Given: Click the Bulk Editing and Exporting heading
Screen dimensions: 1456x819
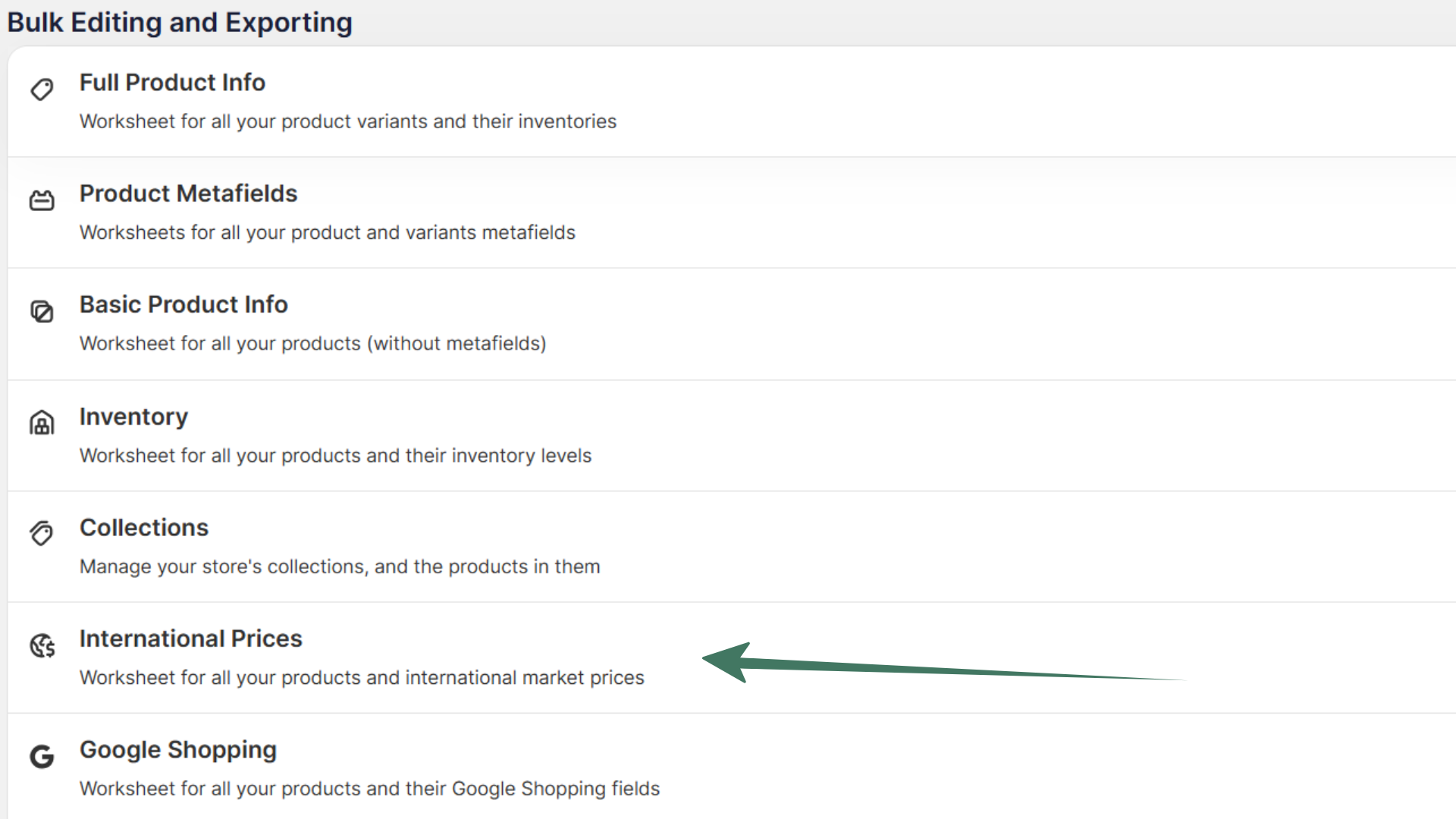Looking at the screenshot, I should [x=180, y=23].
